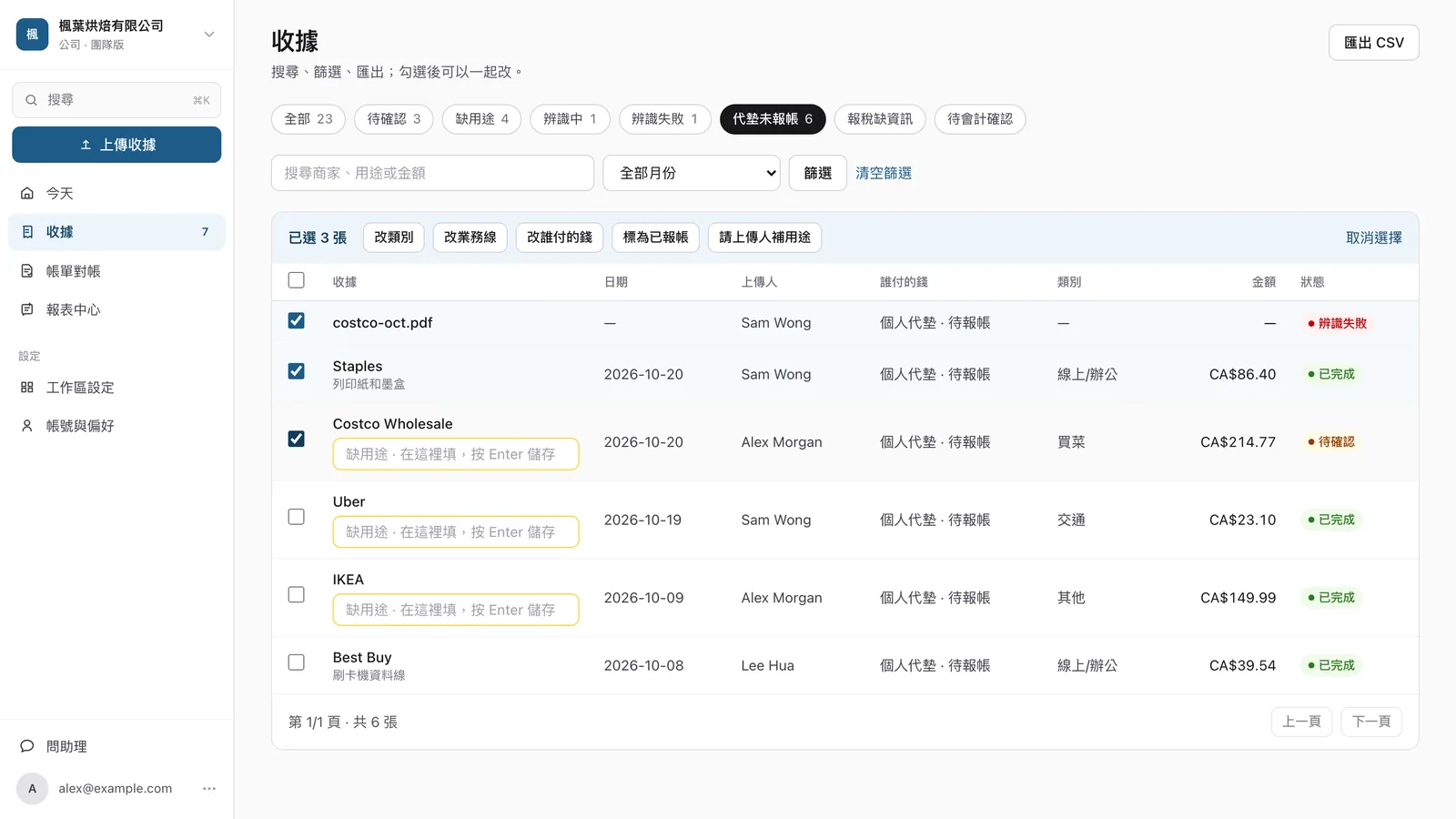1456x819 pixels.
Task: Uncheck the Costco Wholesale row checkbox
Action: pos(296,439)
